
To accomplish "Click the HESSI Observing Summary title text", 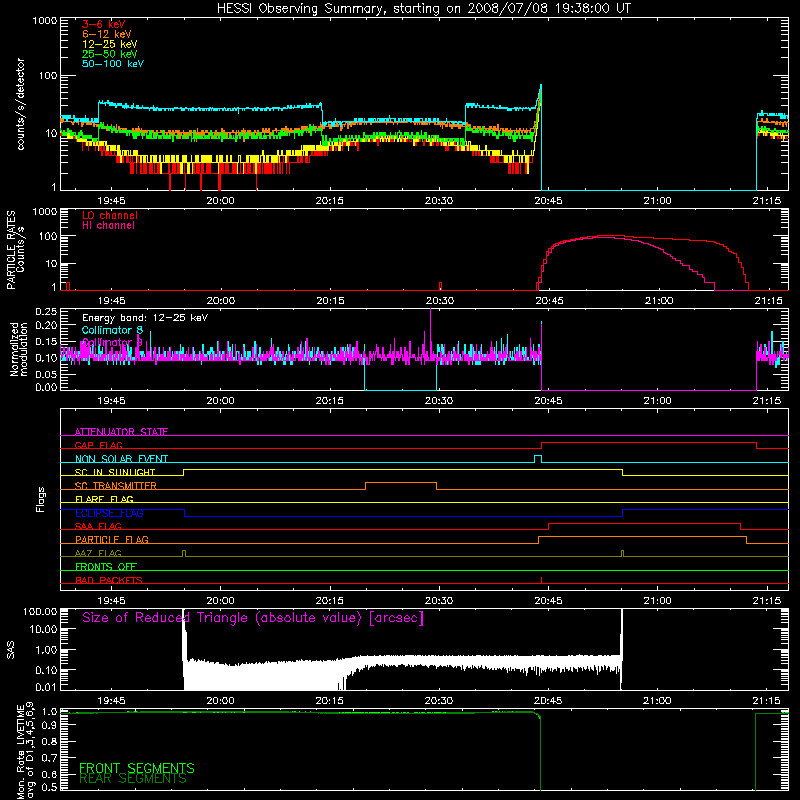I will (423, 9).
